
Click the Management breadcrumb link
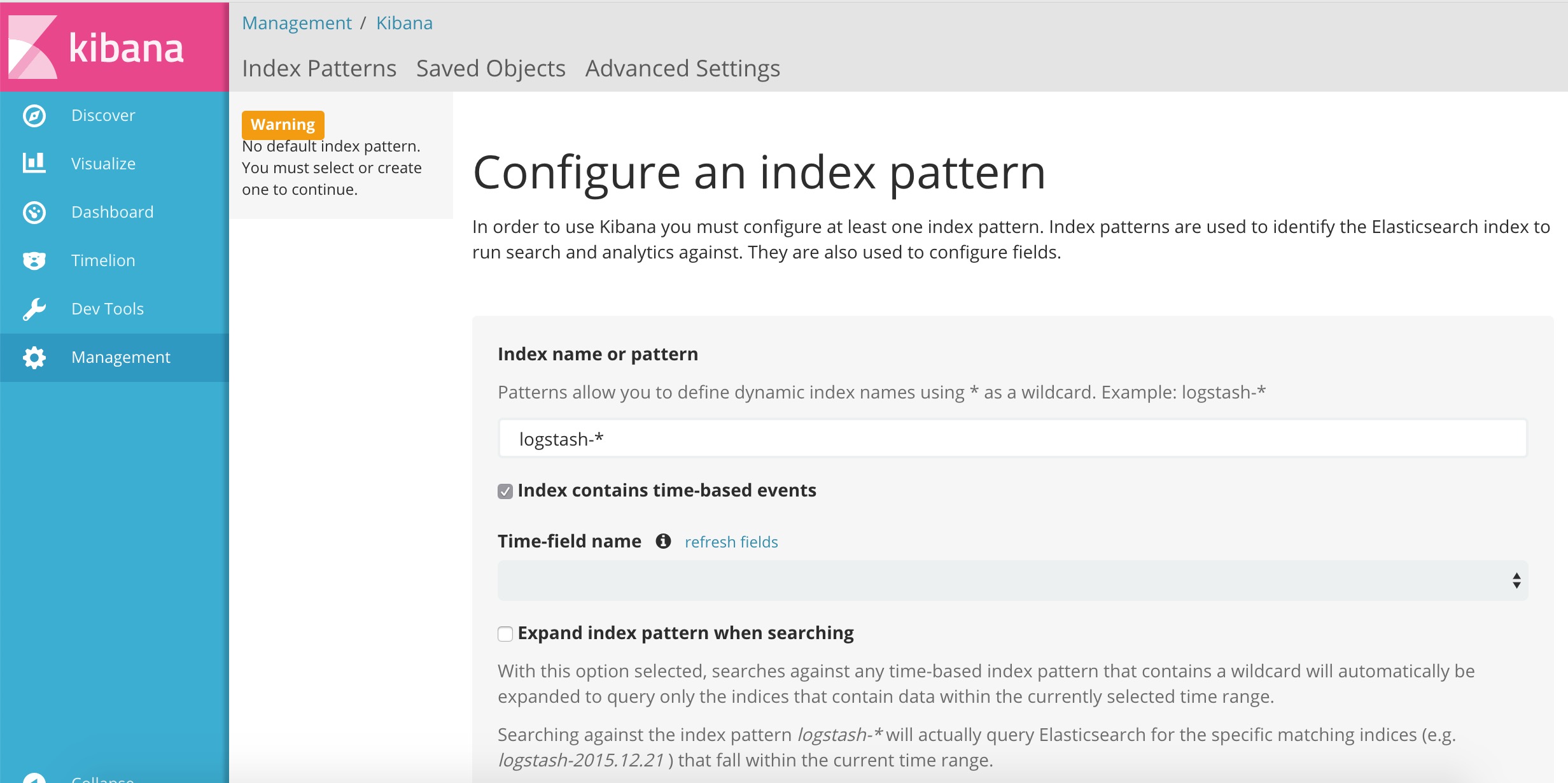click(297, 24)
